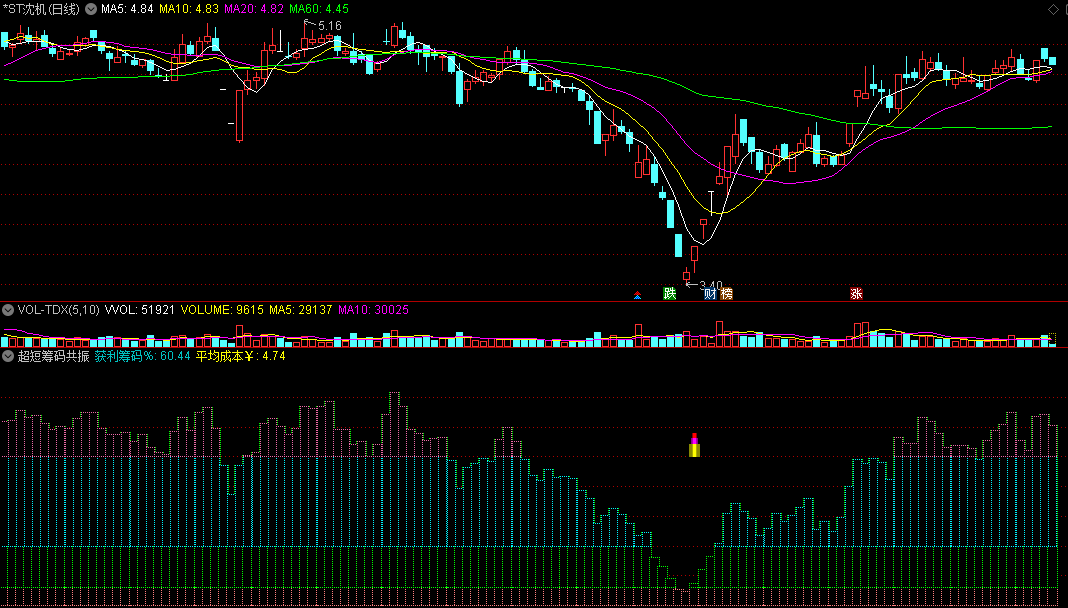
Task: Click the diamond icon at chart corner
Action: (x=1053, y=9)
